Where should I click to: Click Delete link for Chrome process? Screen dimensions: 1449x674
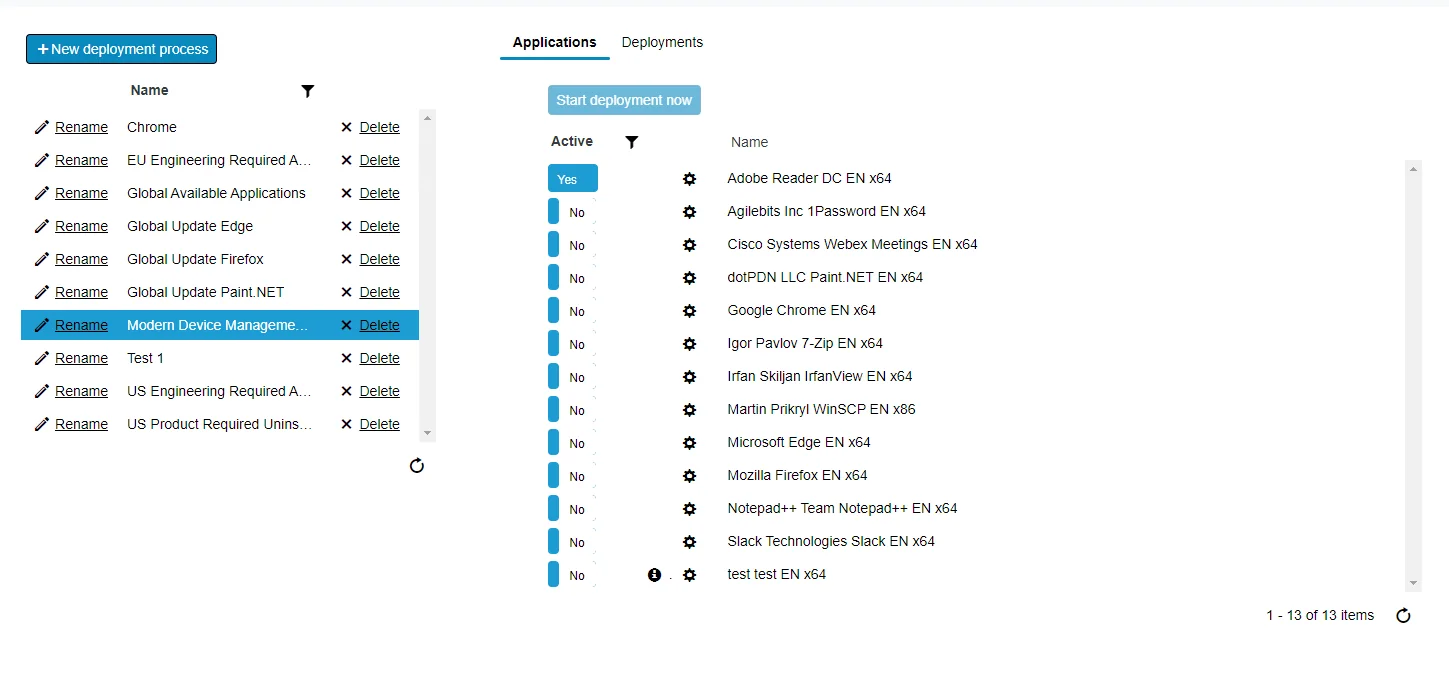tap(379, 127)
